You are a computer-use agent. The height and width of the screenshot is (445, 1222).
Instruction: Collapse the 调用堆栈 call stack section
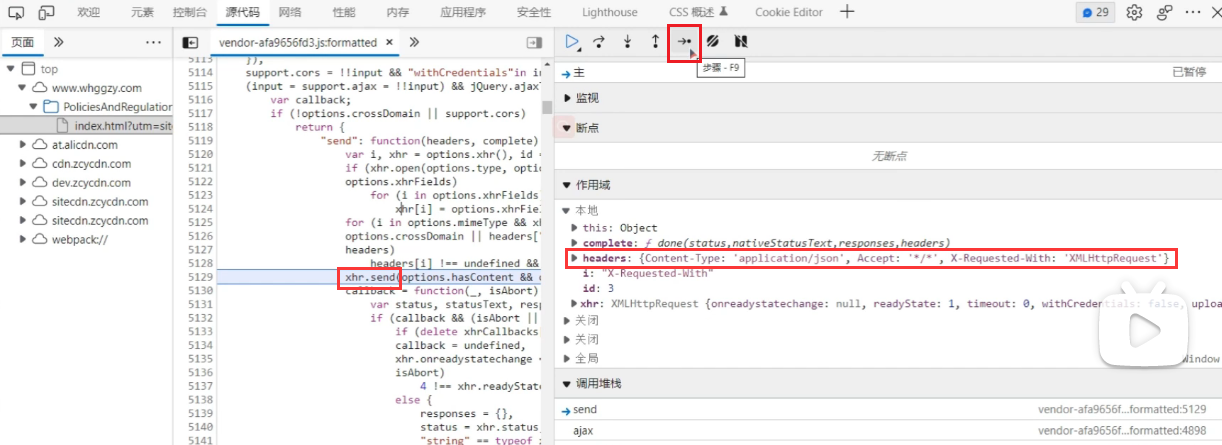568,384
